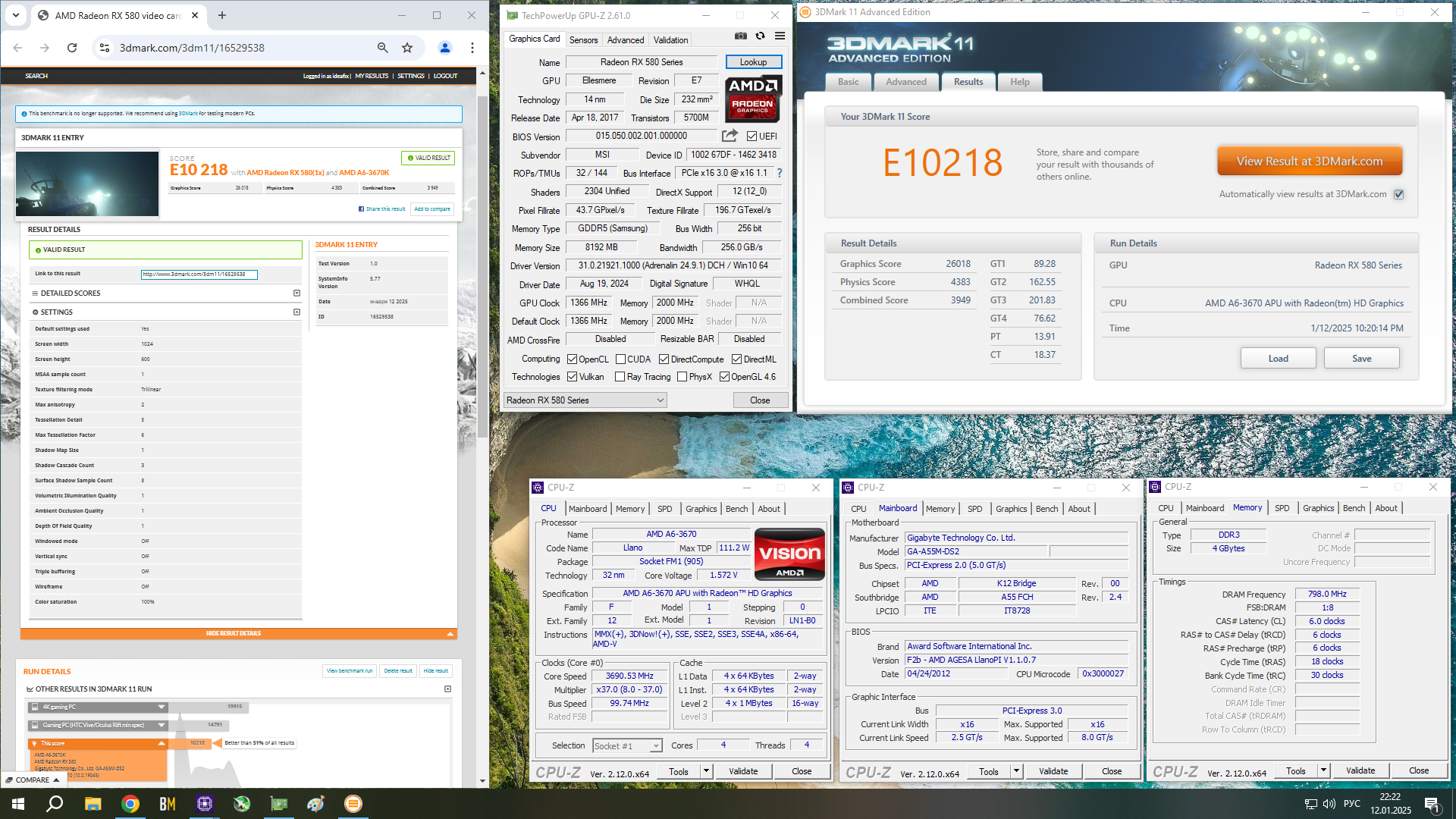Click the GPU-Z refresh icon

tap(760, 36)
